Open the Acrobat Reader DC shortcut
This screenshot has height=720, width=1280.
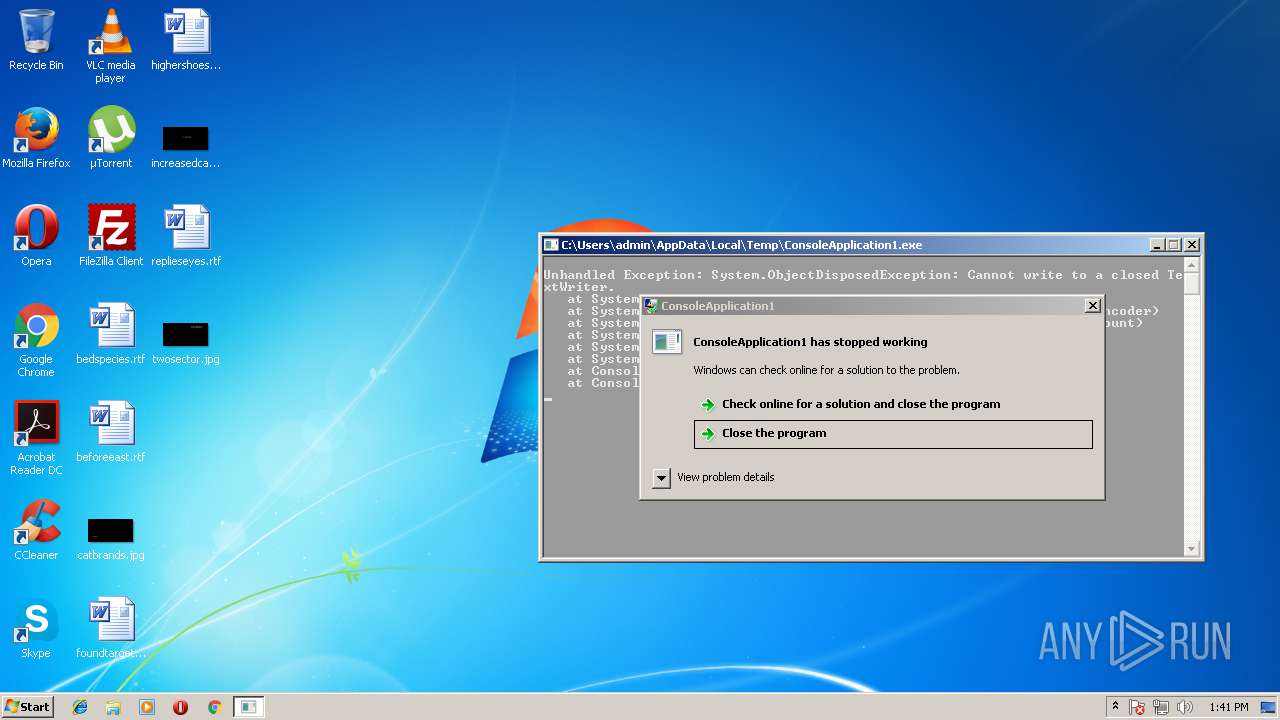pyautogui.click(x=36, y=439)
